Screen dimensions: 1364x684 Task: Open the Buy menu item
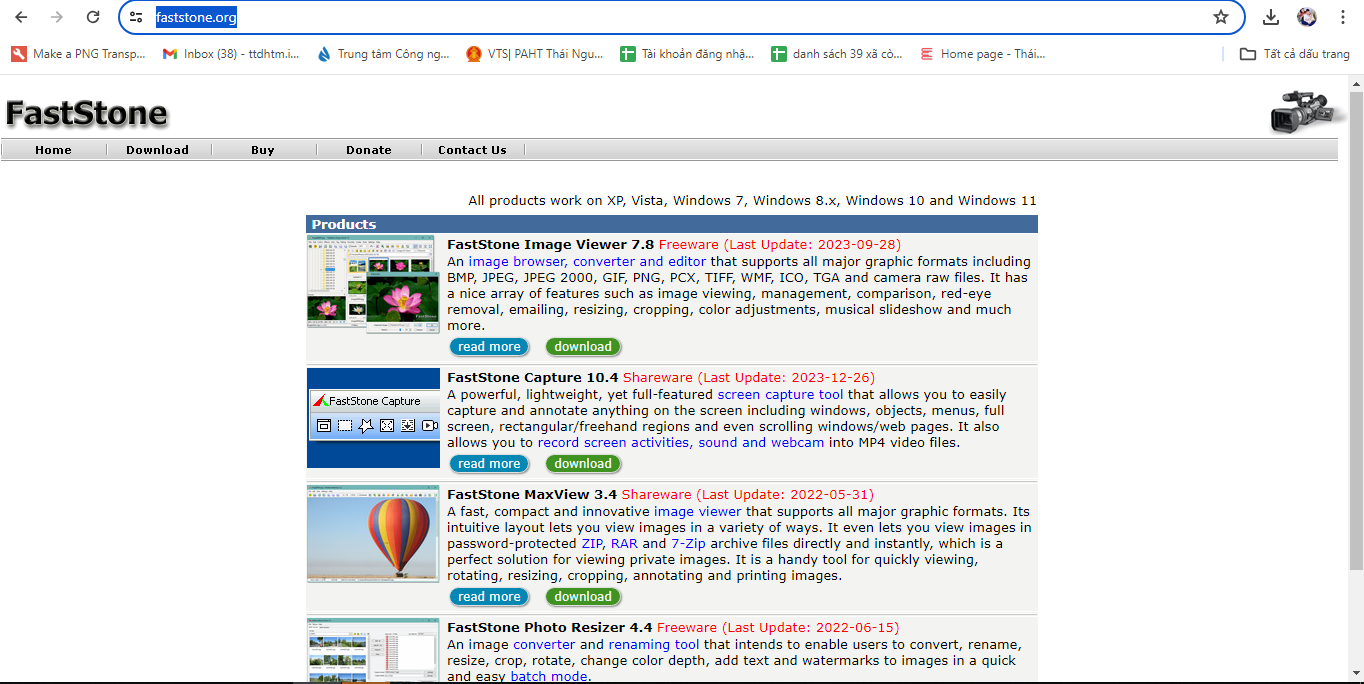tap(263, 150)
